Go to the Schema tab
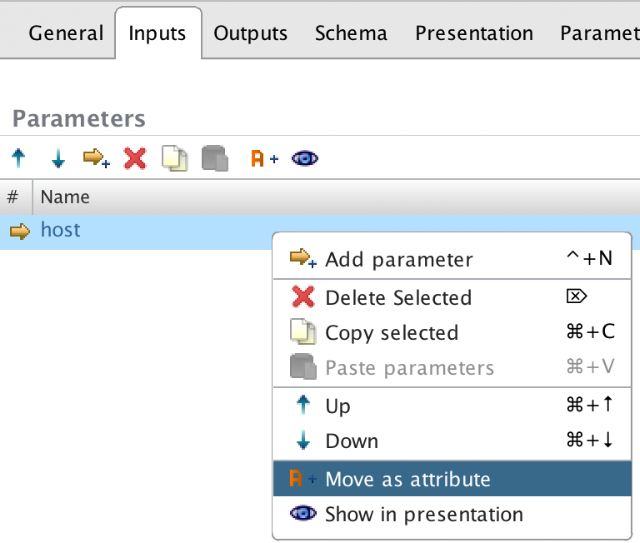Viewport: 640px width, 543px height. click(x=351, y=33)
